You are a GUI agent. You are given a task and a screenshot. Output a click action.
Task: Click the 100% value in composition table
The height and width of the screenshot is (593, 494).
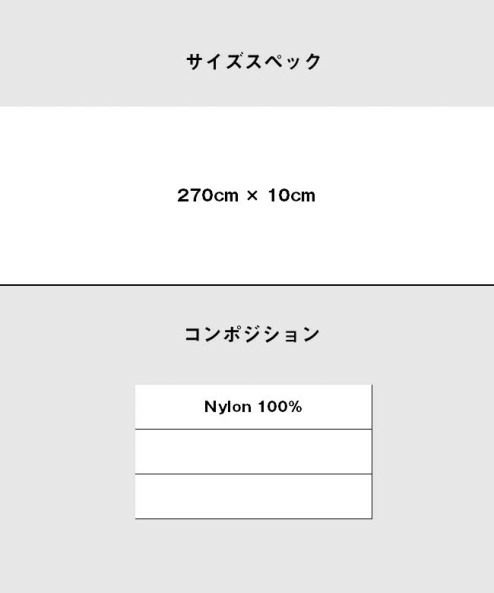[280, 407]
